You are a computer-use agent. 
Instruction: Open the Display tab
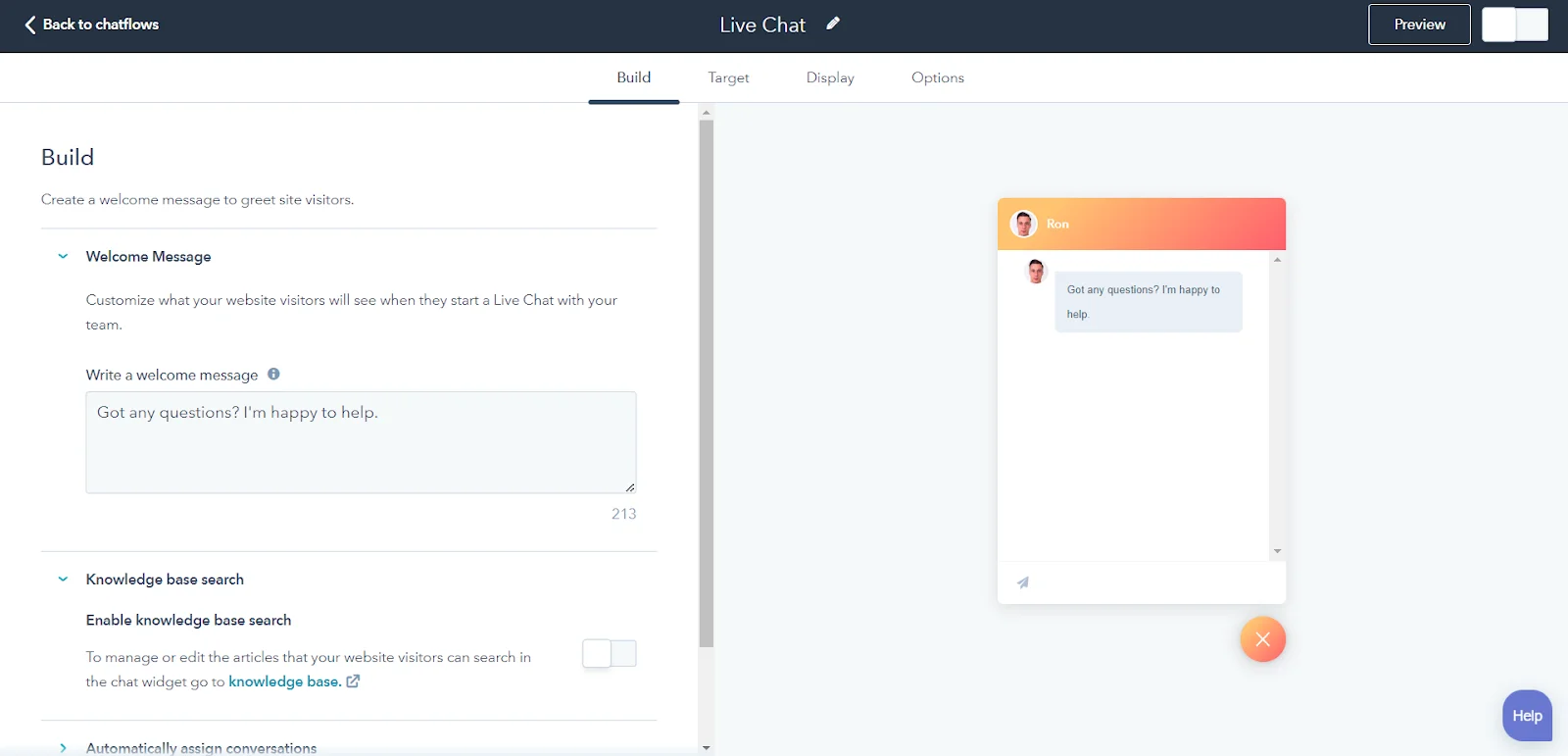coord(830,77)
